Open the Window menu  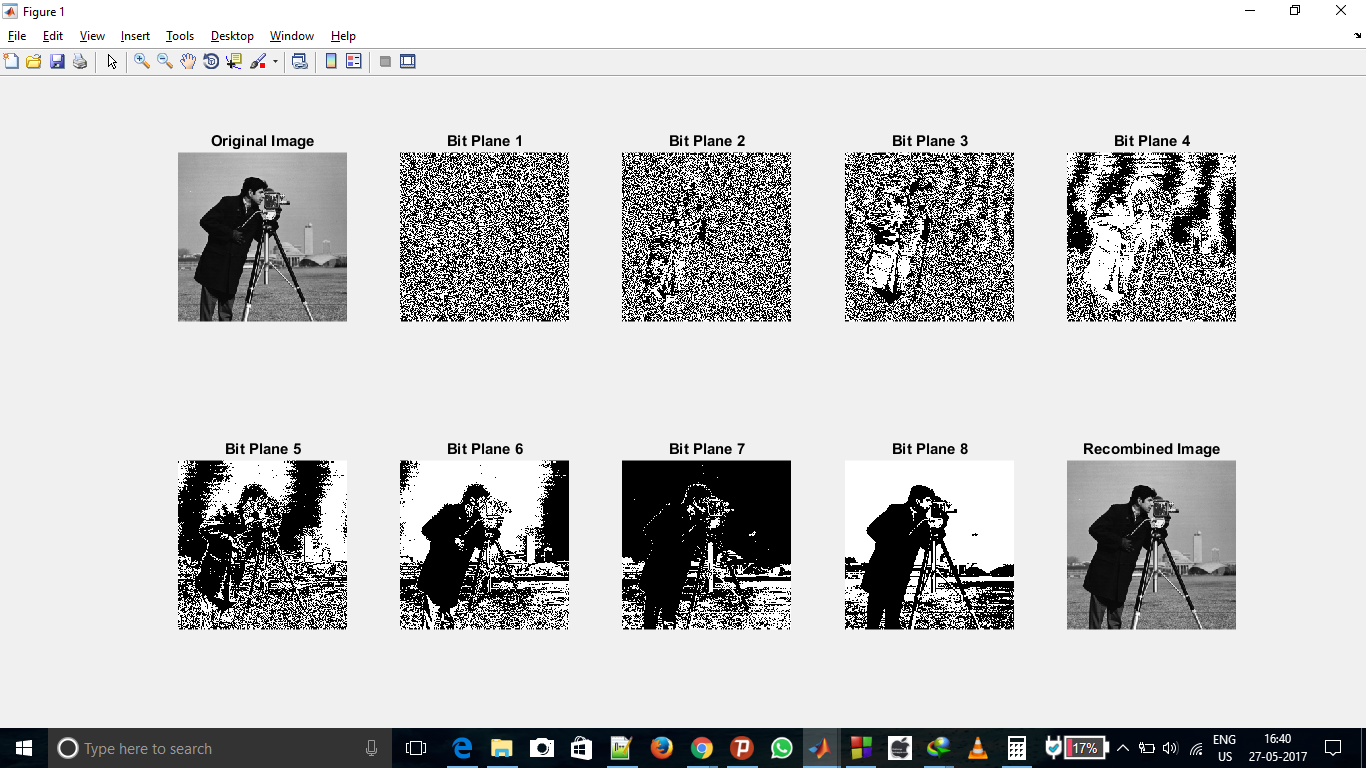pos(292,36)
